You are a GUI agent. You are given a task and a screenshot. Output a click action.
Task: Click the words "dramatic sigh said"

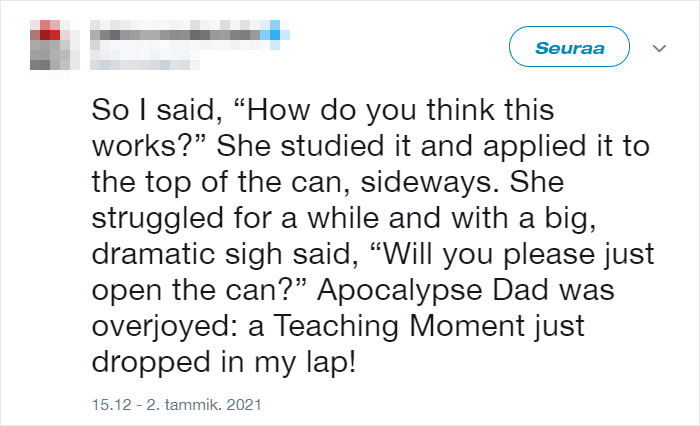[225, 254]
